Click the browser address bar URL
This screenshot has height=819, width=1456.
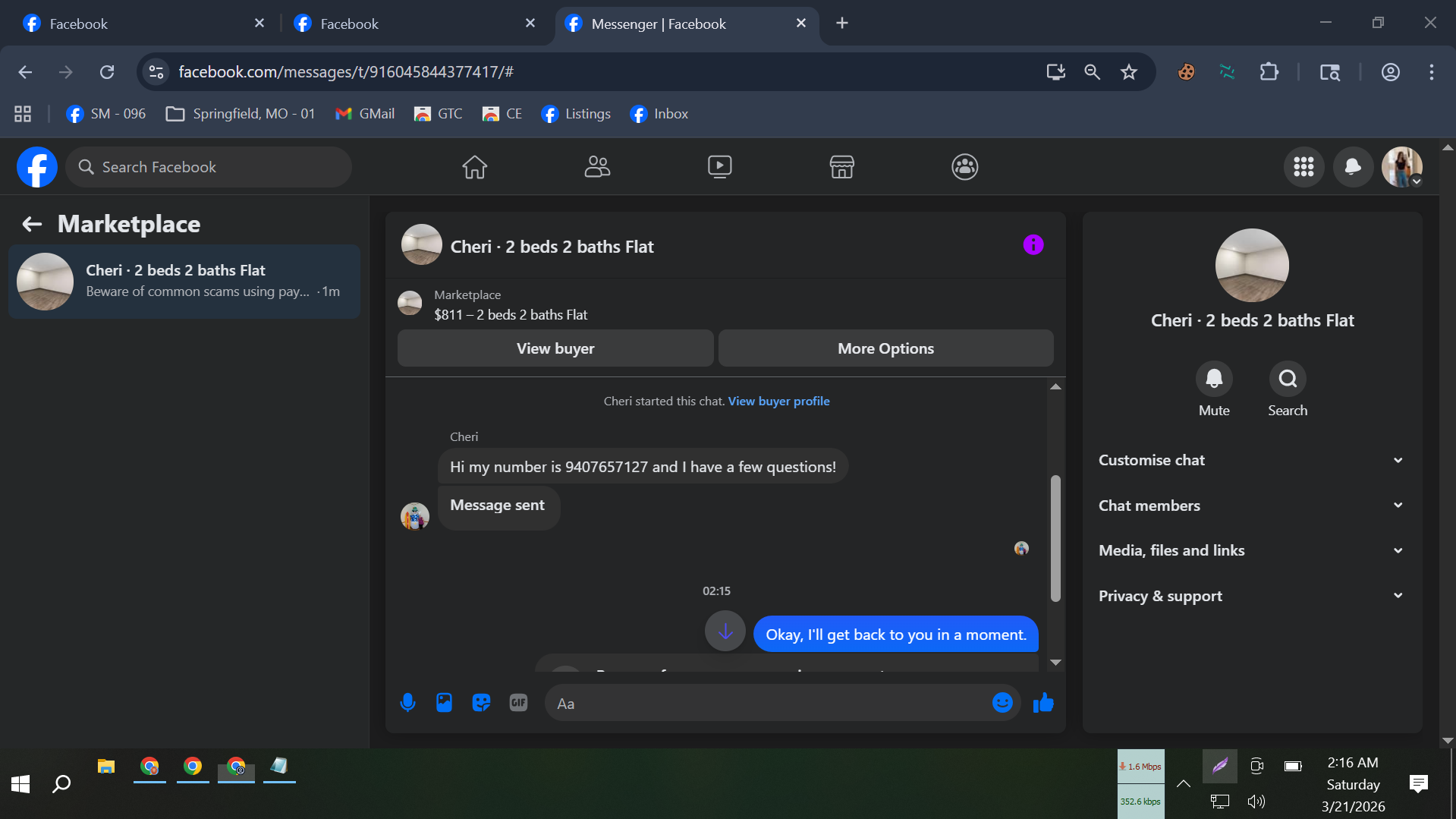[346, 72]
